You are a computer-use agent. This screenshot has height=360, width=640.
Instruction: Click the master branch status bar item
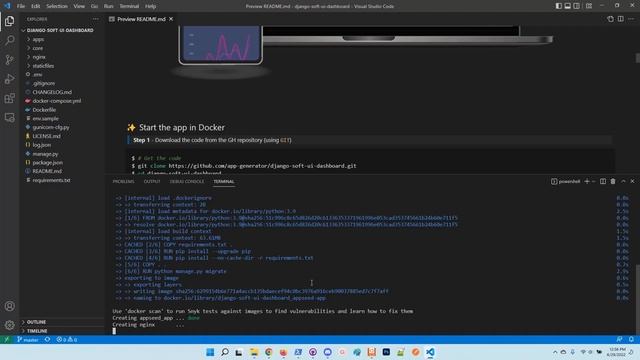point(28,340)
